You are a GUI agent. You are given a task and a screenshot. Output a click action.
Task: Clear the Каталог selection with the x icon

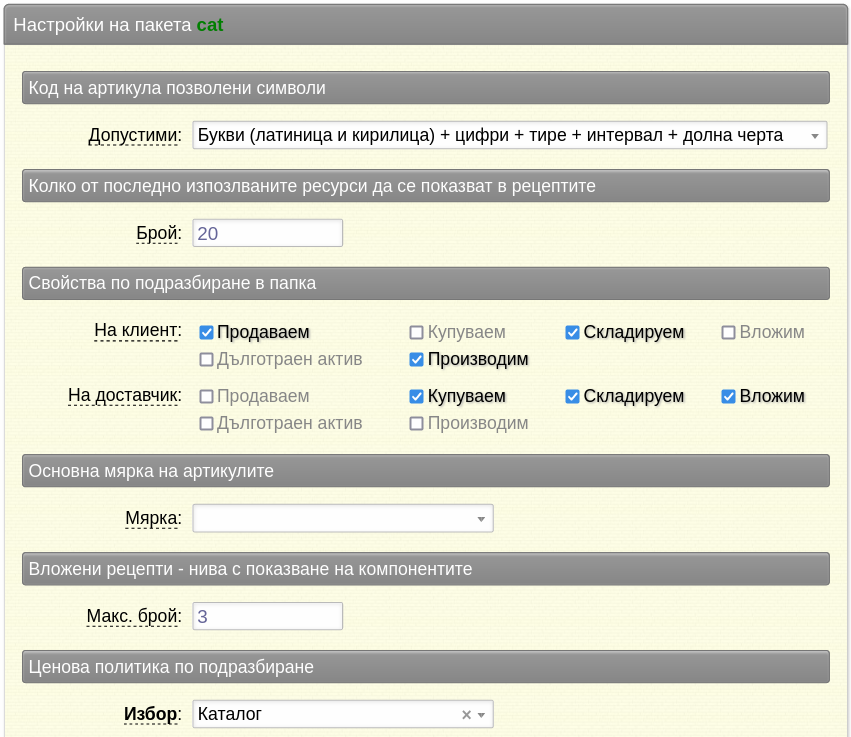[466, 715]
